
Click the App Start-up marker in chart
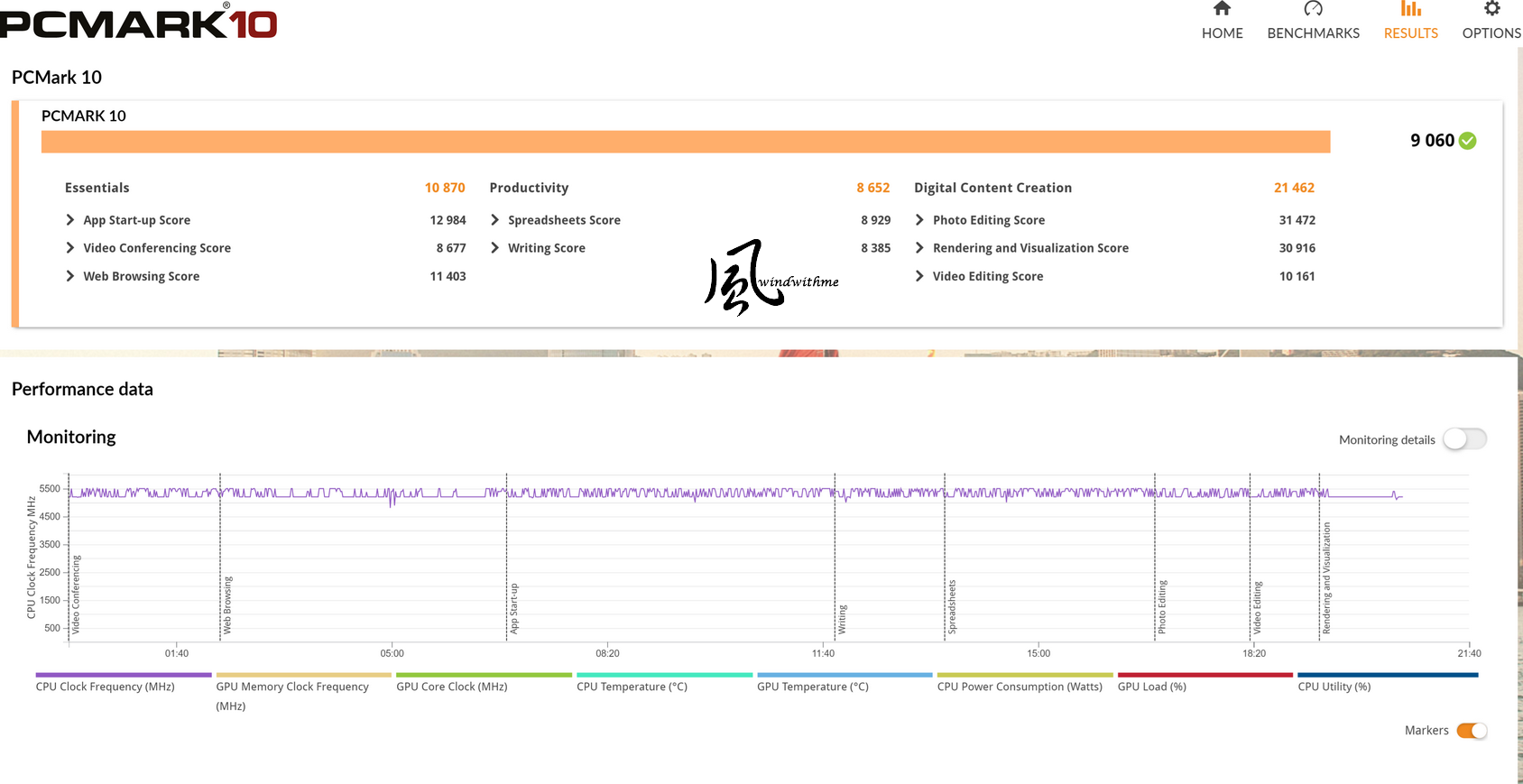point(513,608)
